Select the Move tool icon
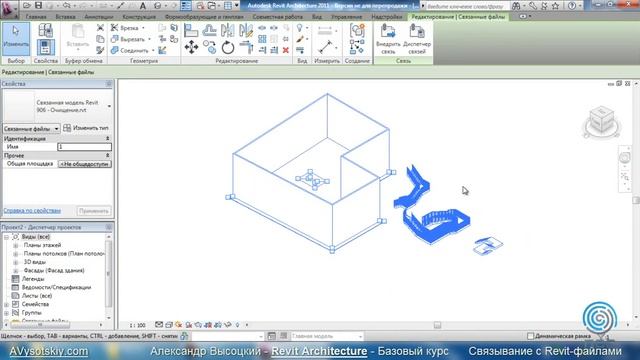This screenshot has height=360, width=640. point(191,47)
